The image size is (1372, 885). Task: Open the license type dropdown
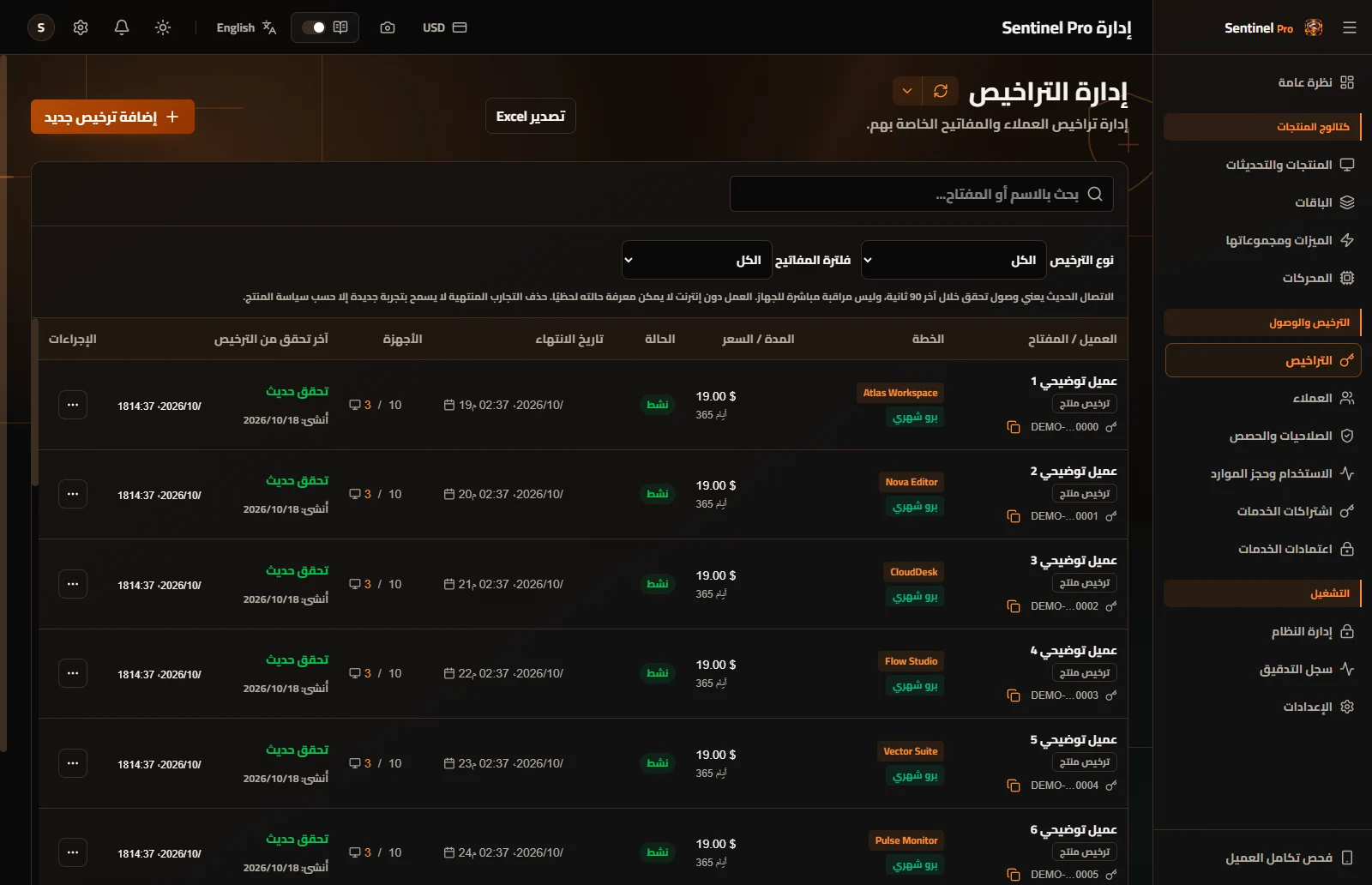[954, 260]
